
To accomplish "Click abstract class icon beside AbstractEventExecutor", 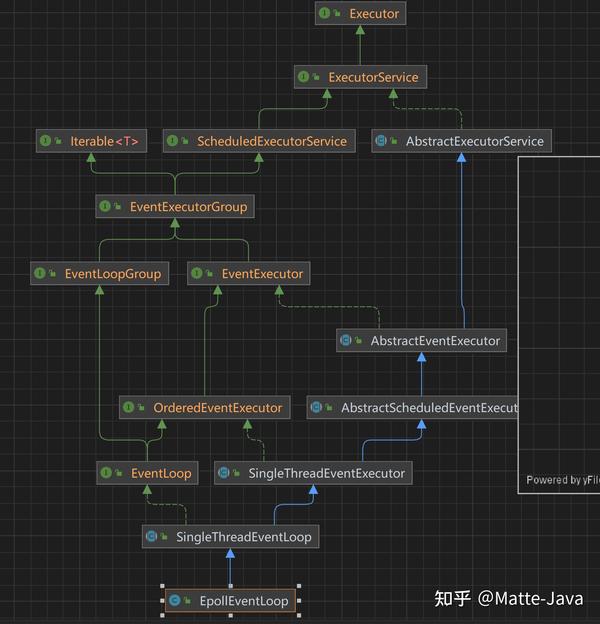I will pyautogui.click(x=346, y=340).
